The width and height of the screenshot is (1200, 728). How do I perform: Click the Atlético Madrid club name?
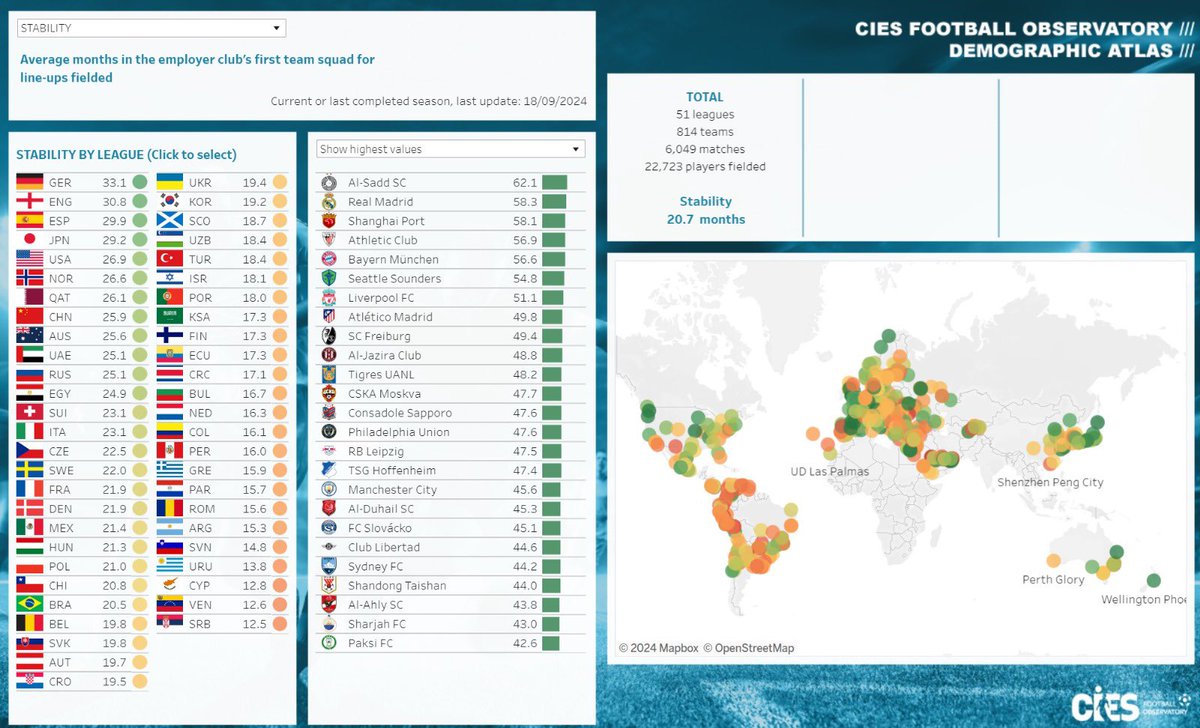390,317
